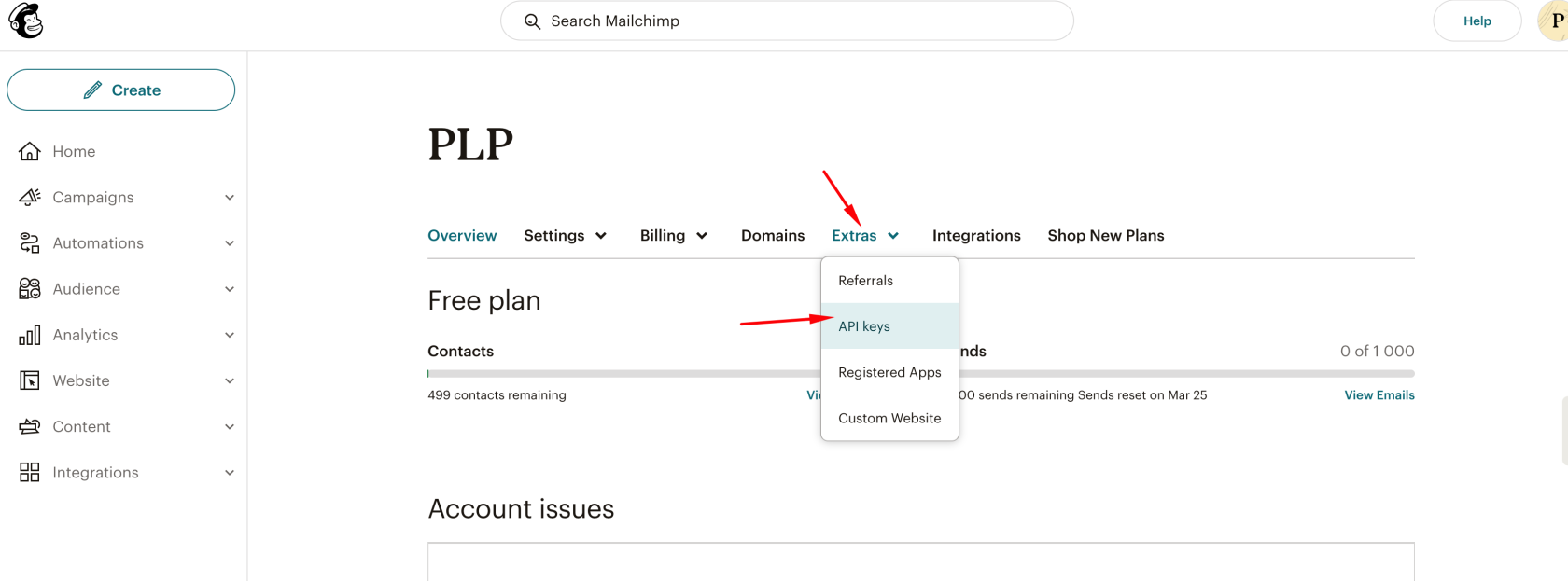Expand the Automations sidebar chevron
Screen dimensions: 1568x581
(230, 243)
